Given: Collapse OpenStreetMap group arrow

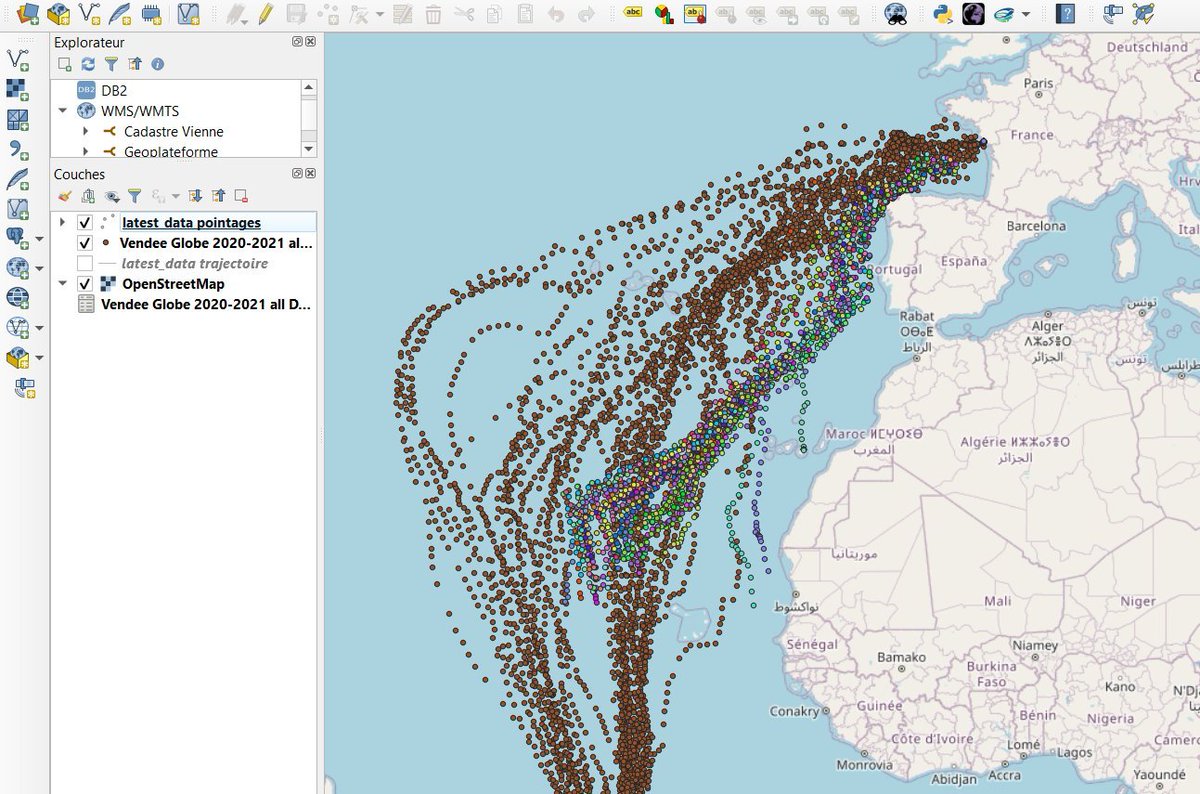Looking at the screenshot, I should (63, 284).
